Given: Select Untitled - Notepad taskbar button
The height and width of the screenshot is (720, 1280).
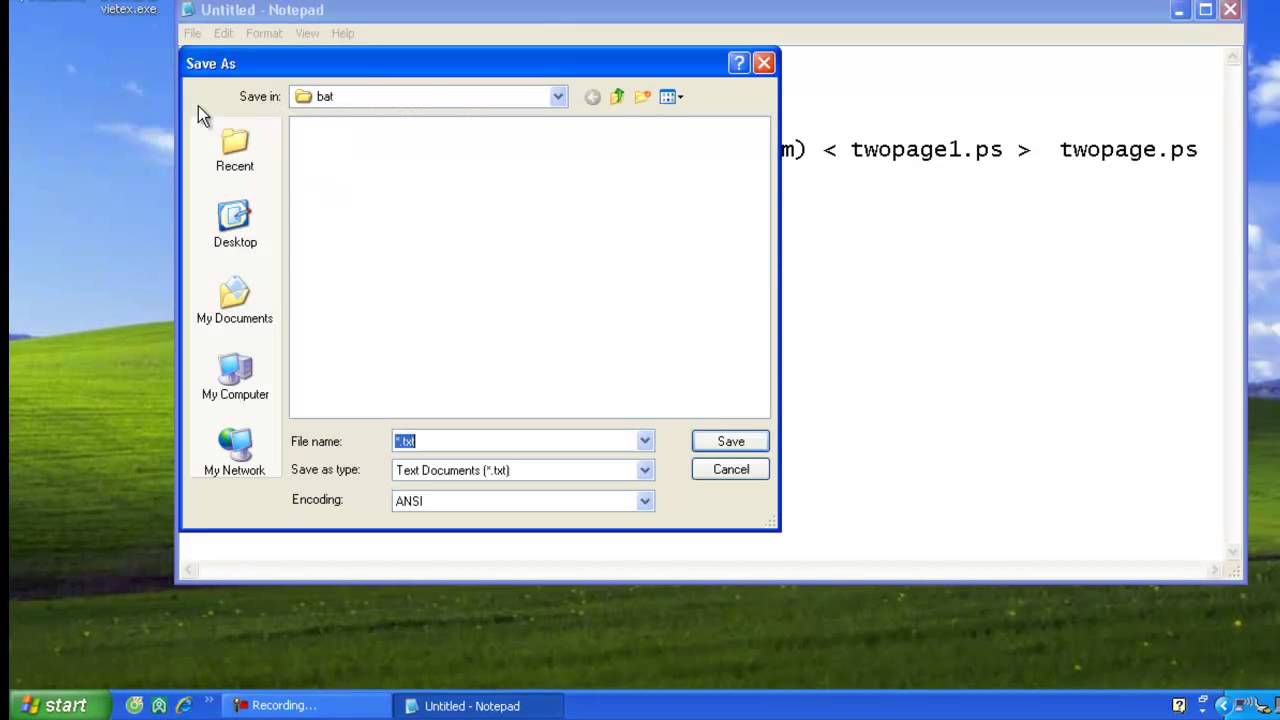Looking at the screenshot, I should click(477, 705).
